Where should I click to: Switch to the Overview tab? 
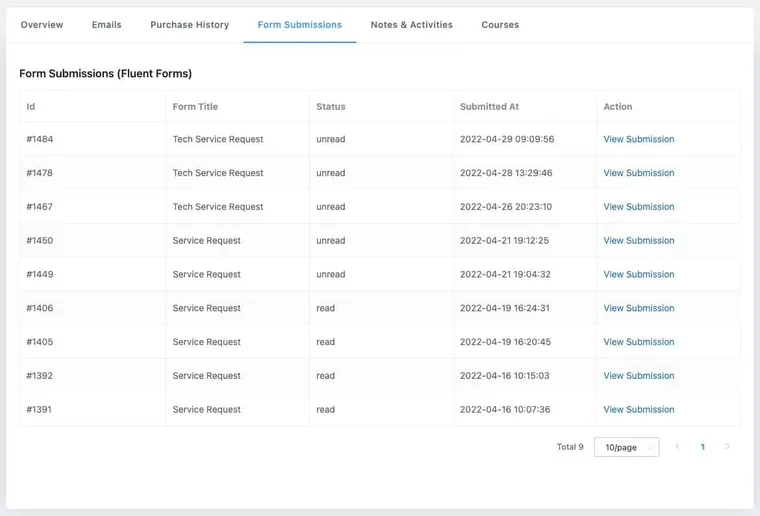[42, 25]
